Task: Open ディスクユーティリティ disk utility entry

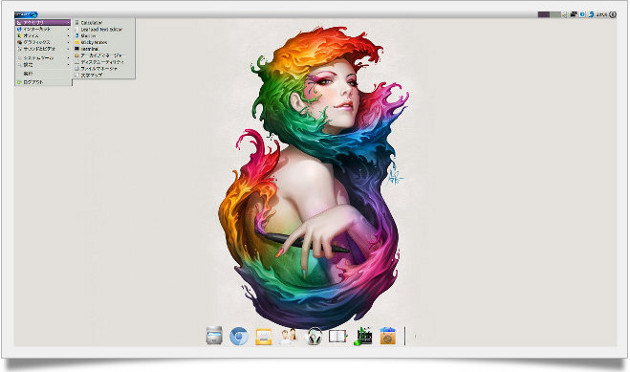Action: click(x=104, y=62)
